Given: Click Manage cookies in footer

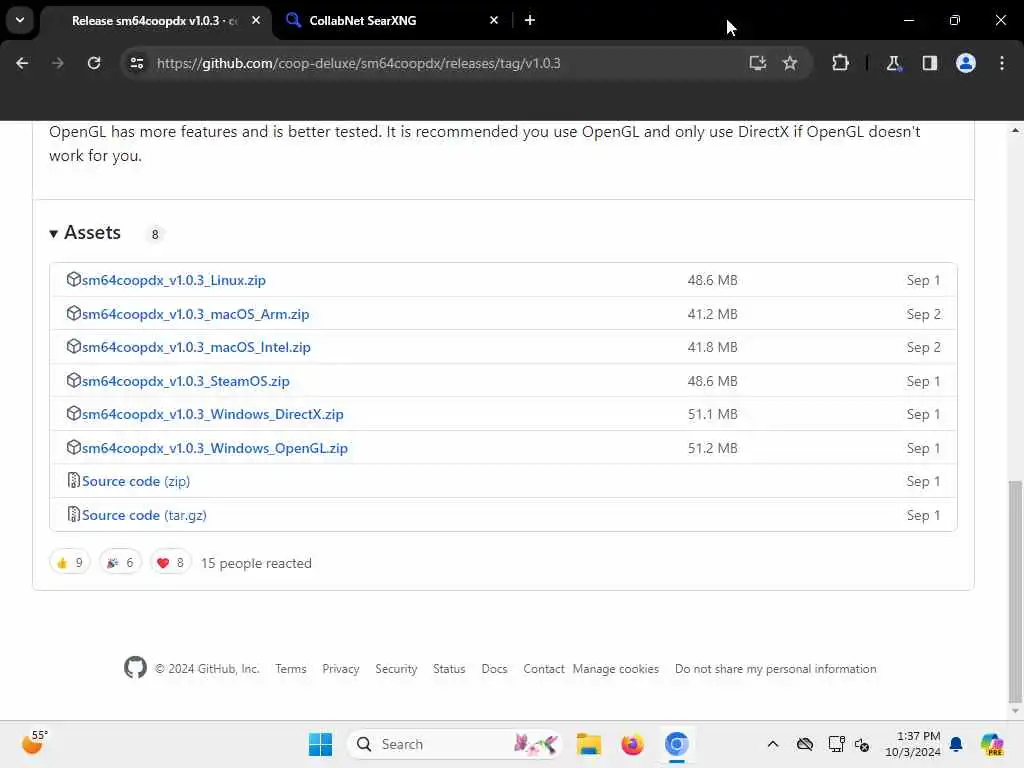Looking at the screenshot, I should coord(616,669).
